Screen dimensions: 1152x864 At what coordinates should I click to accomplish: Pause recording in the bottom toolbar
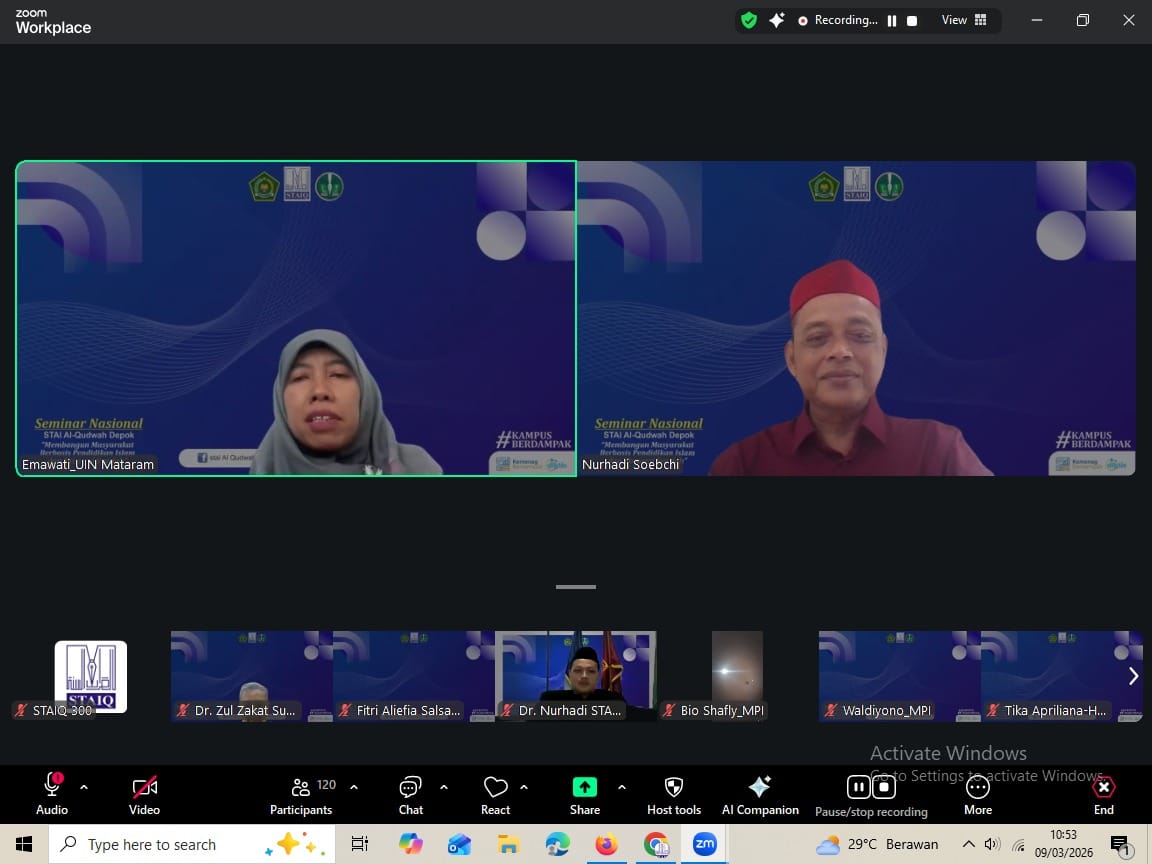858,787
